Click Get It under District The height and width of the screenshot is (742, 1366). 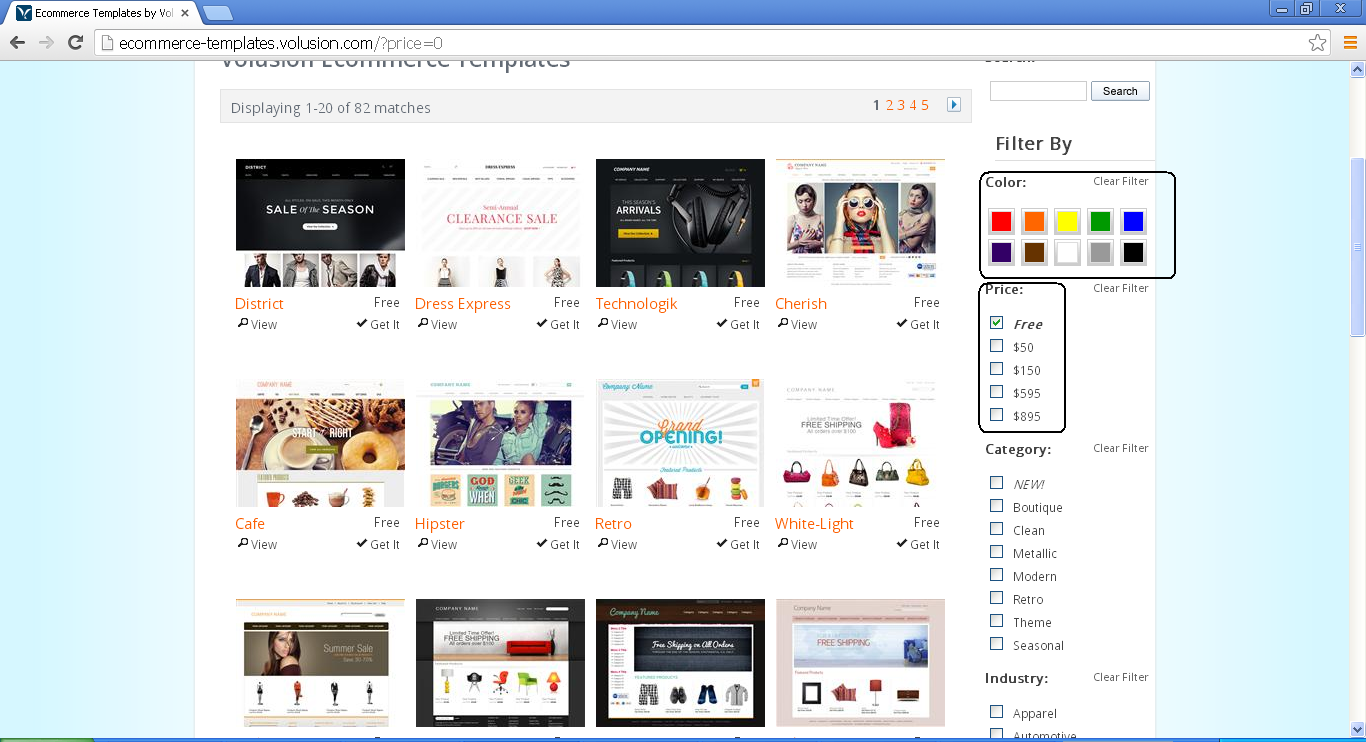[x=378, y=324]
